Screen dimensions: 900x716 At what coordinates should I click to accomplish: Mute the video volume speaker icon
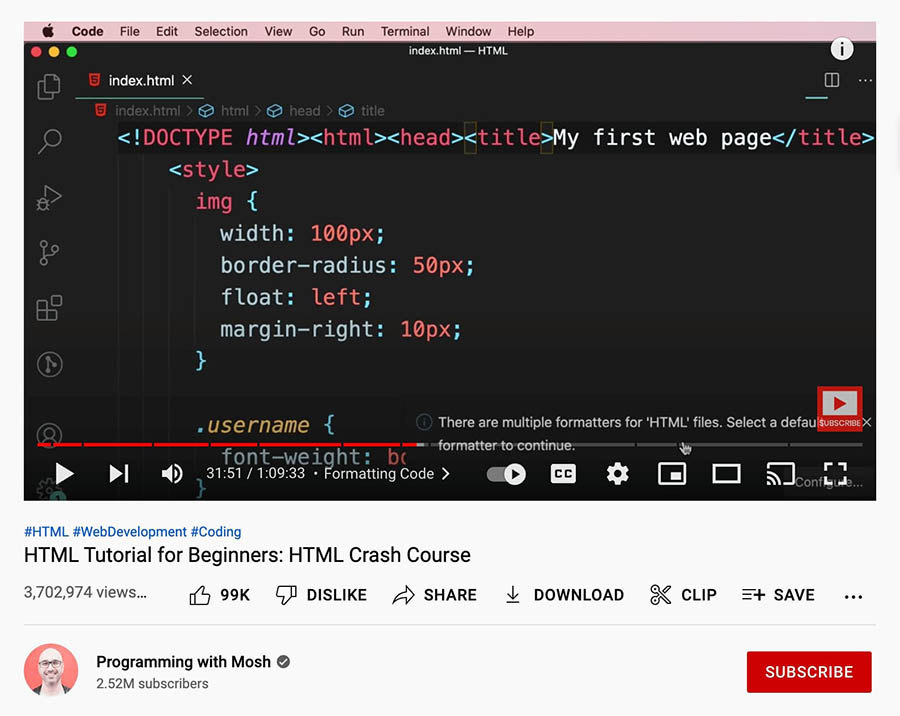(172, 473)
